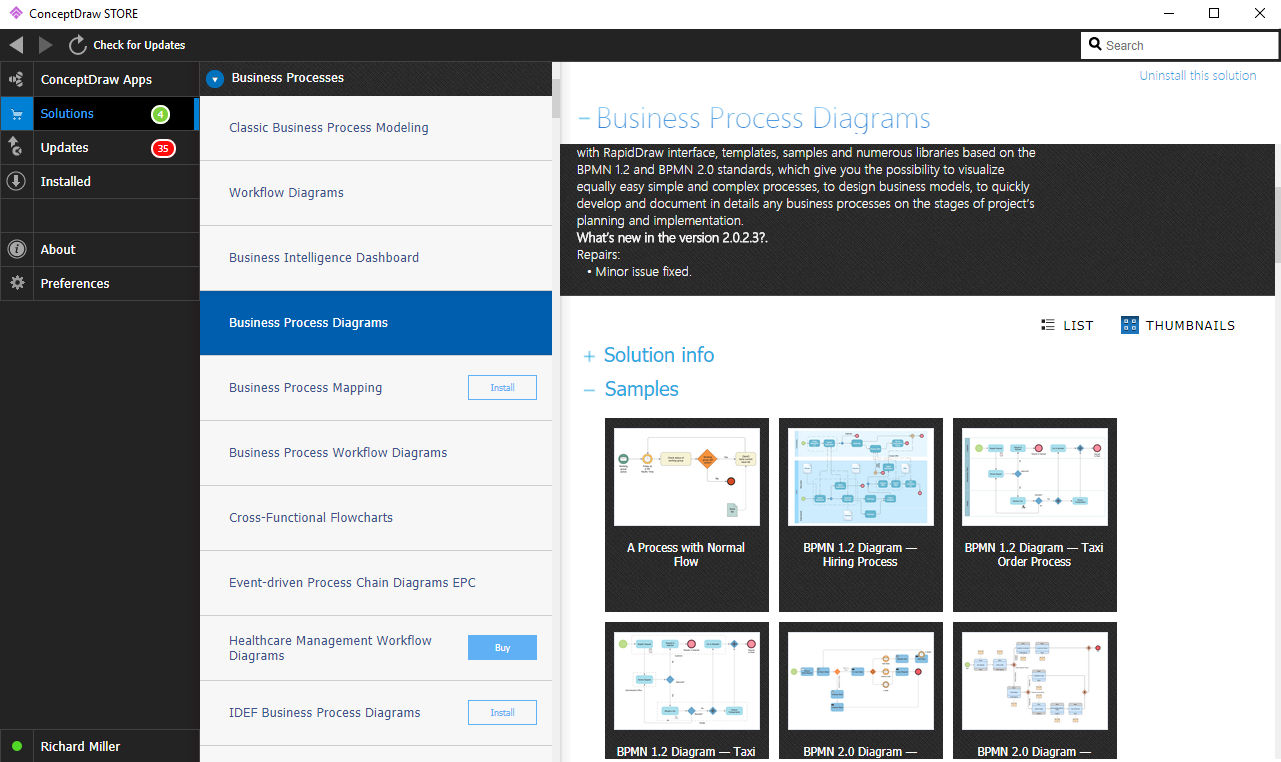Open BPMN 1.2 Taxi Order Process sample
Image resolution: width=1281 pixels, height=762 pixels.
[x=1035, y=515]
